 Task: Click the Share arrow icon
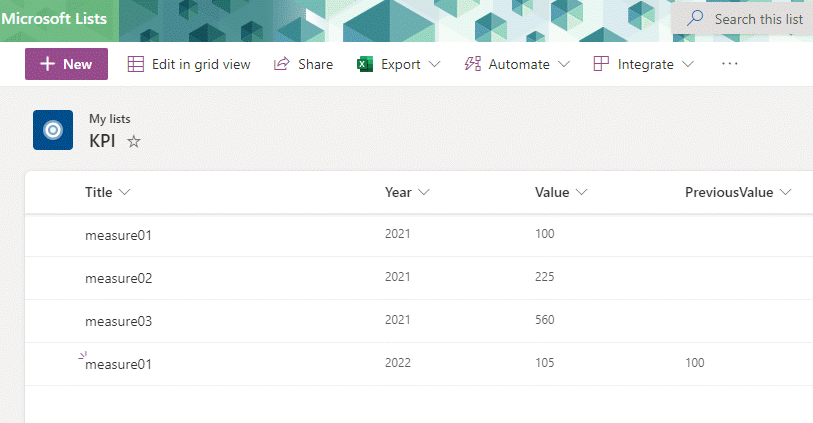282,64
